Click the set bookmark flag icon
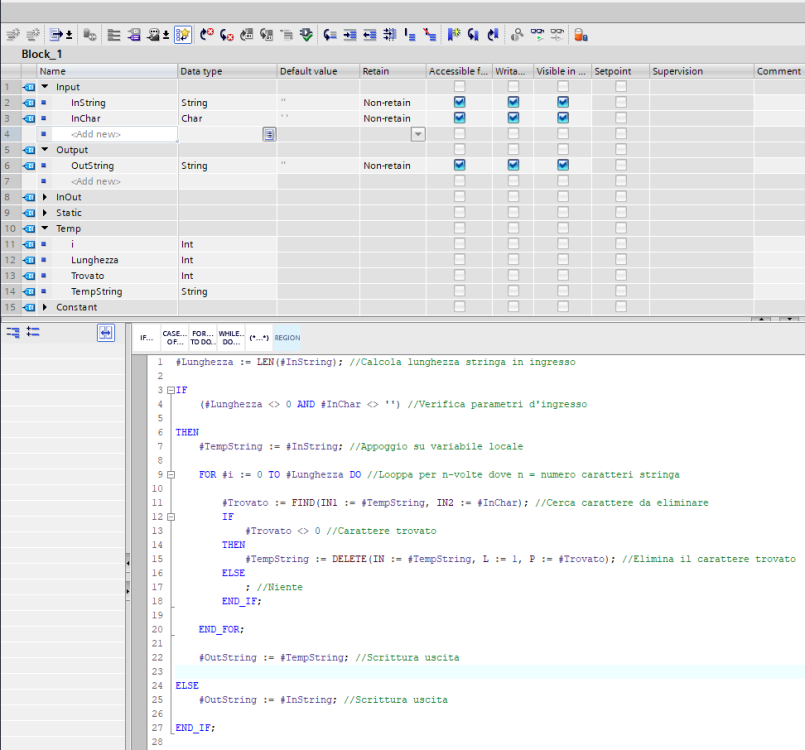The image size is (805, 750). pos(454,34)
